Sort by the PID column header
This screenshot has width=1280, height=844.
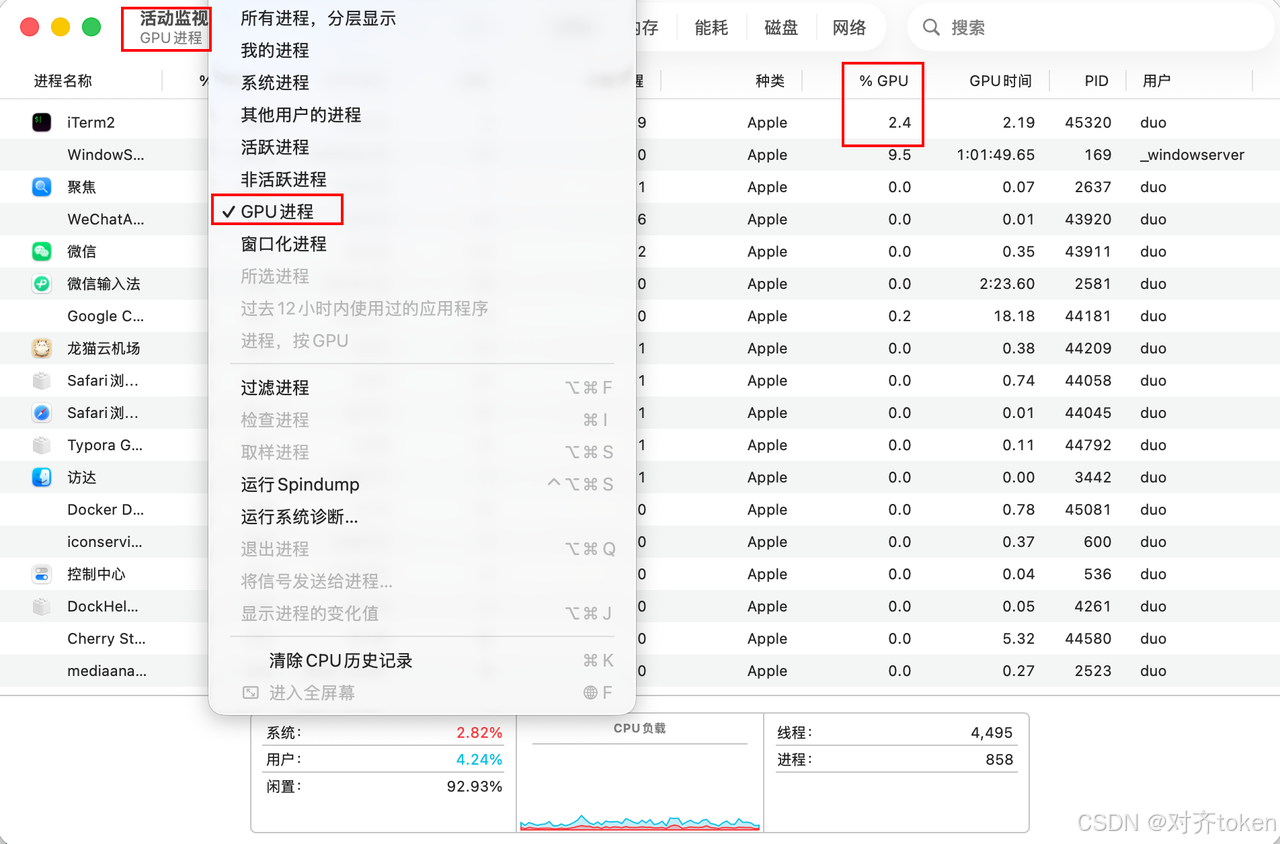[1097, 81]
